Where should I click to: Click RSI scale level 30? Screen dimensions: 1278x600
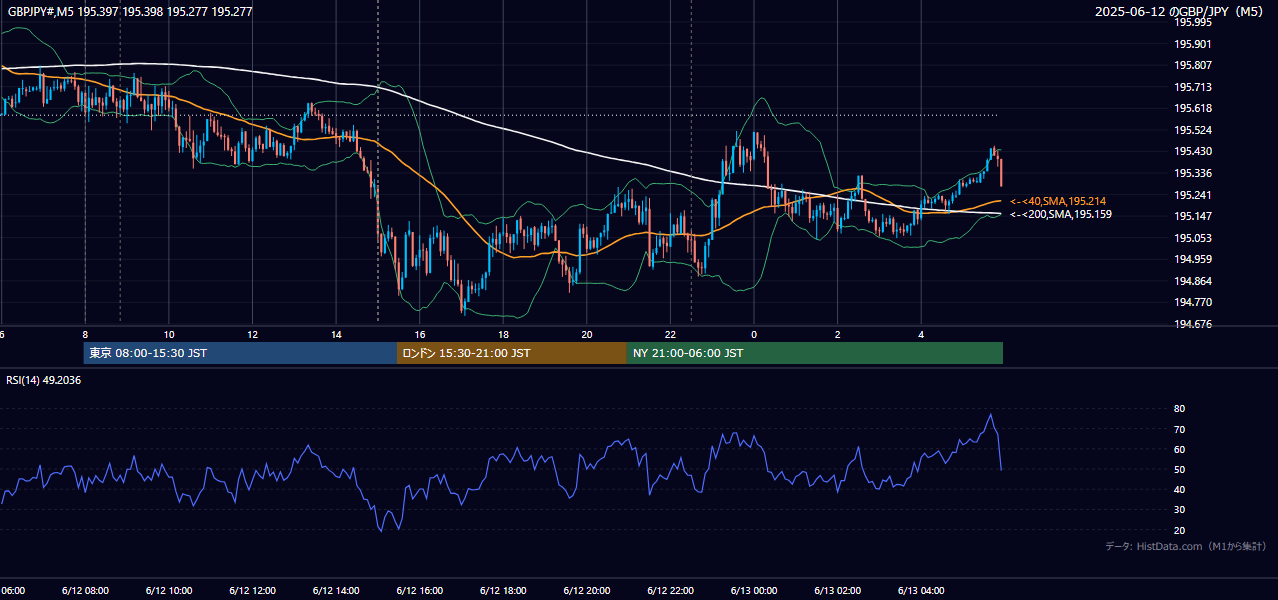point(1179,509)
